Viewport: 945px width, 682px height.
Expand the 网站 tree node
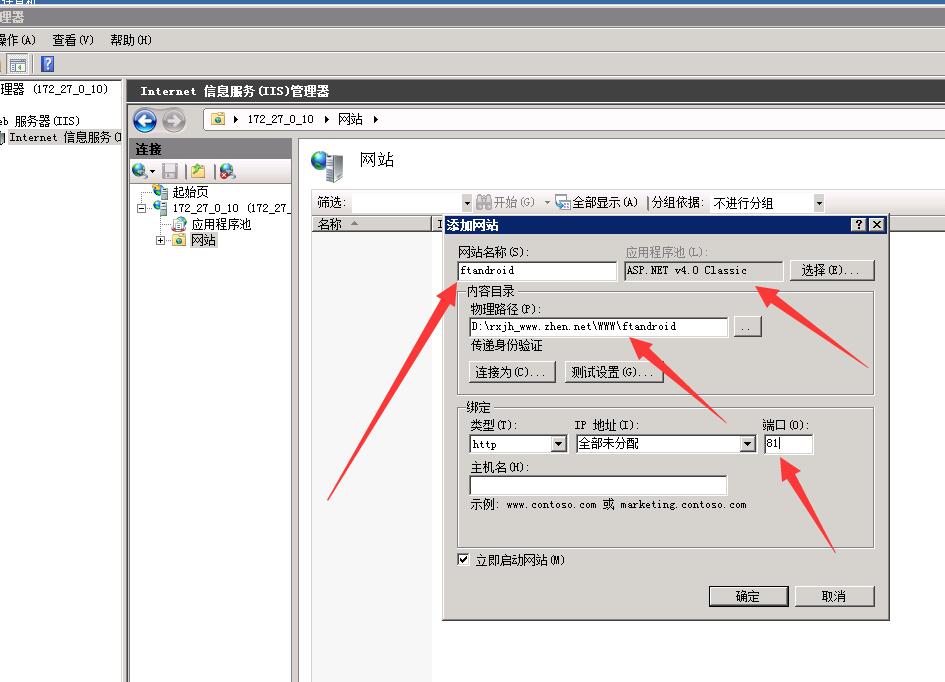point(161,240)
